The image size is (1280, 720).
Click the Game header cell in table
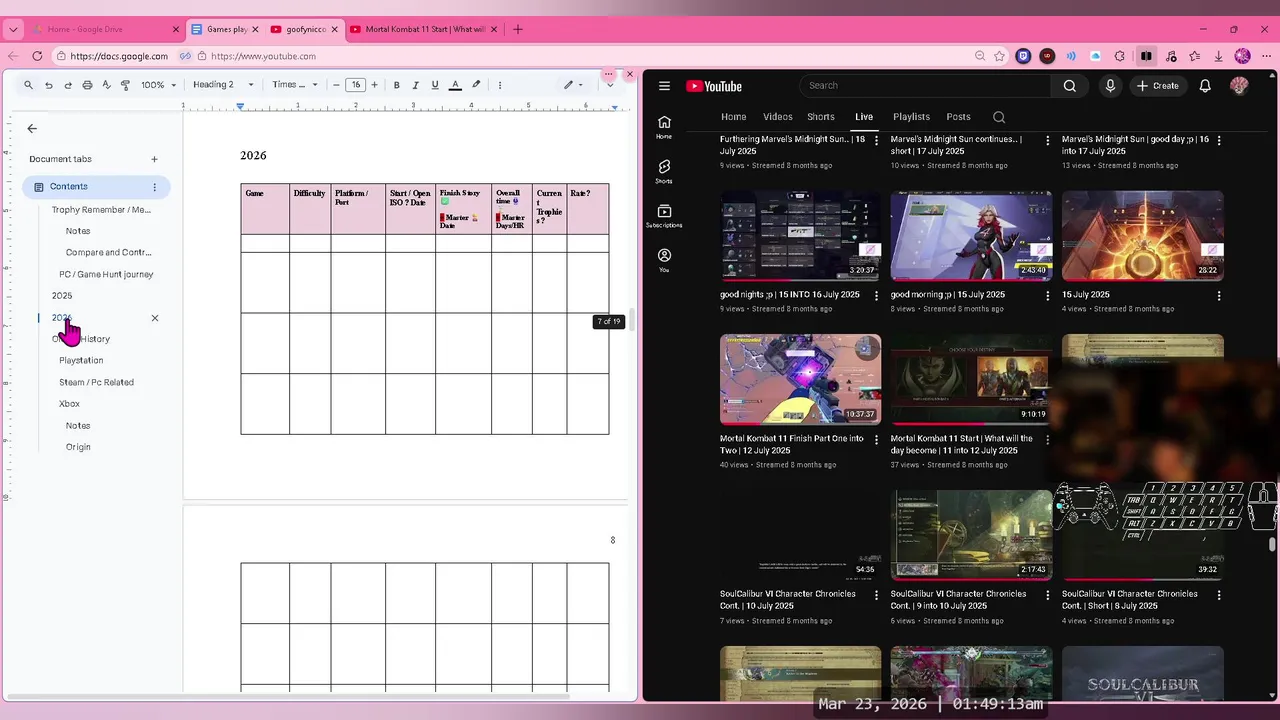(x=265, y=209)
